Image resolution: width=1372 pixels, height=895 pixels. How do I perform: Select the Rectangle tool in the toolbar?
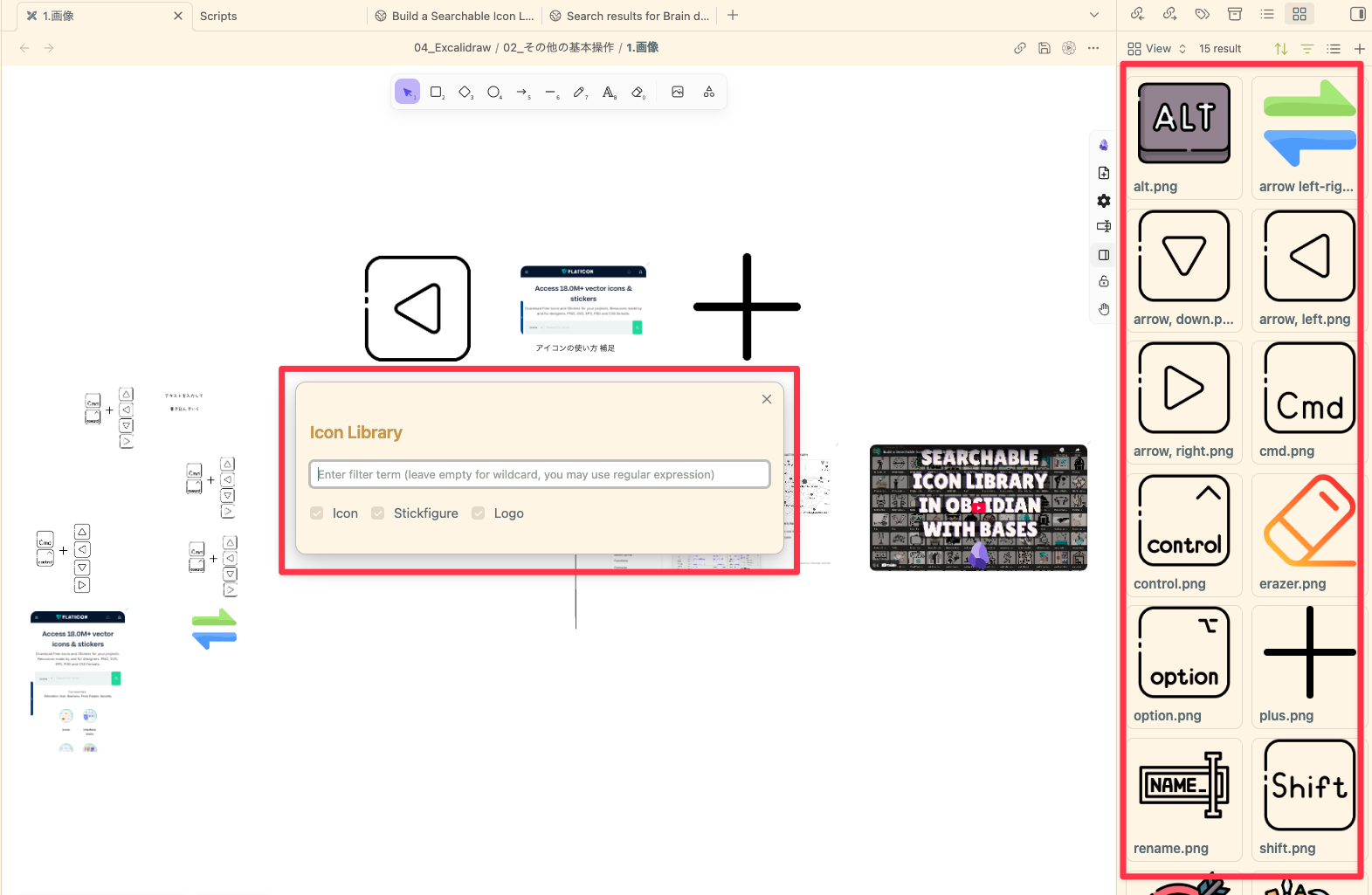437,92
